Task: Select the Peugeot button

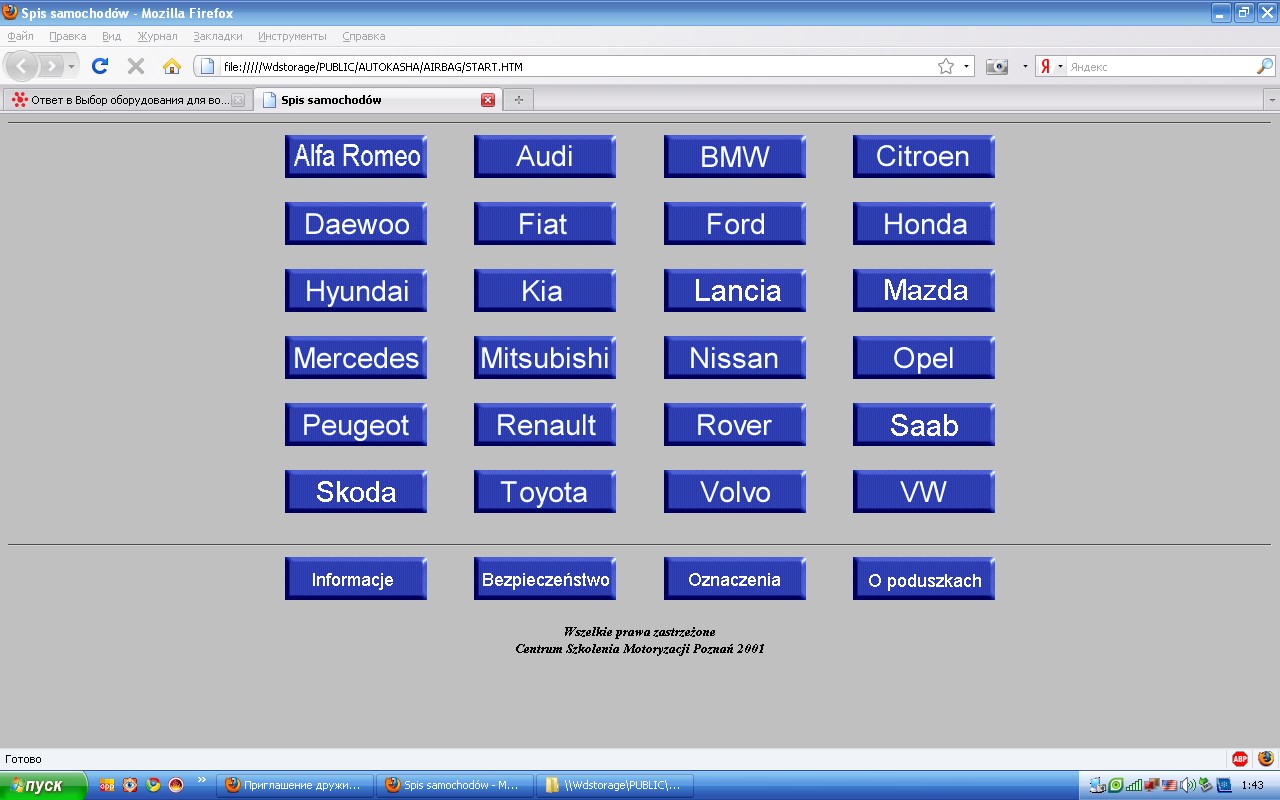Action: point(356,425)
